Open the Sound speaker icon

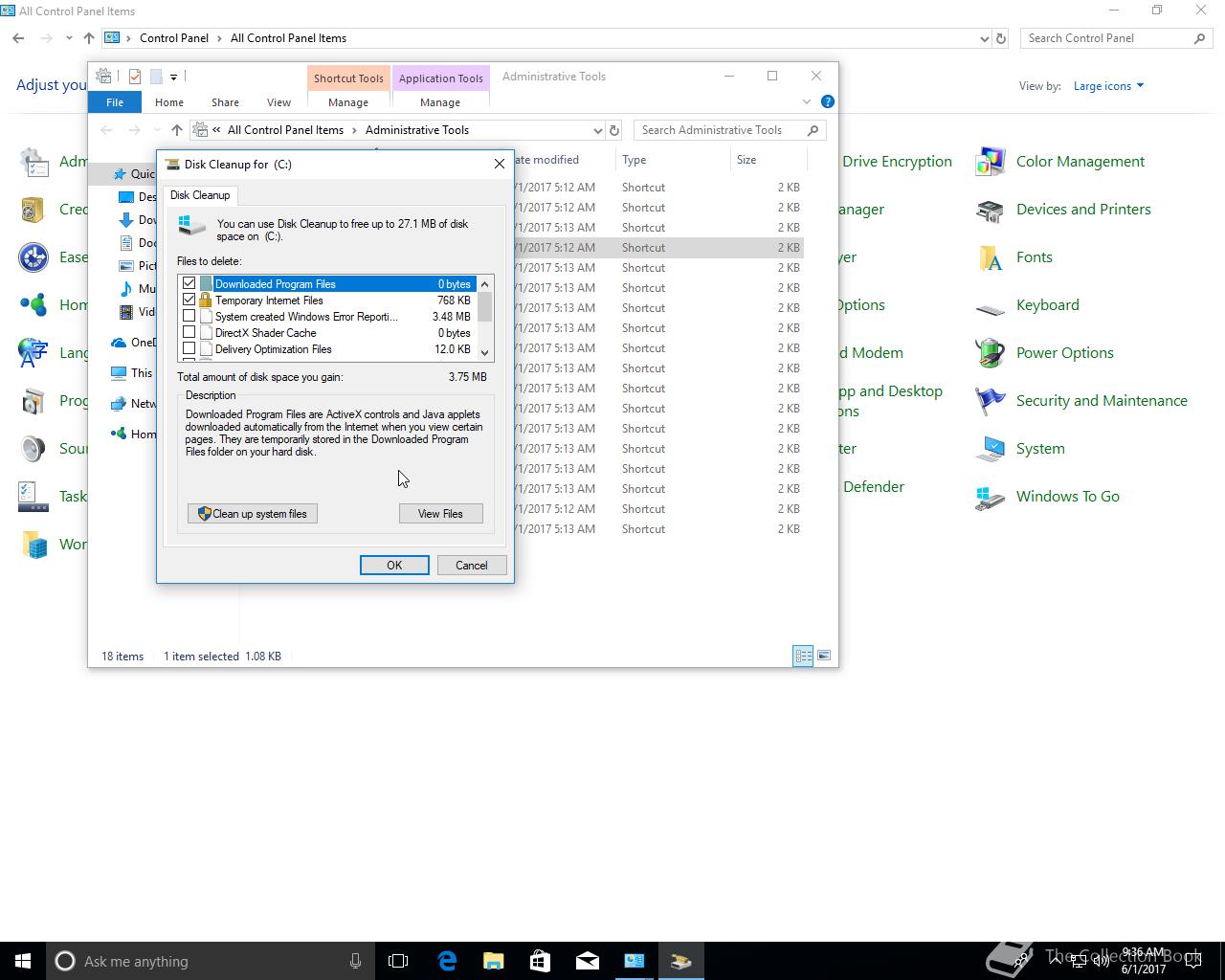[33, 449]
